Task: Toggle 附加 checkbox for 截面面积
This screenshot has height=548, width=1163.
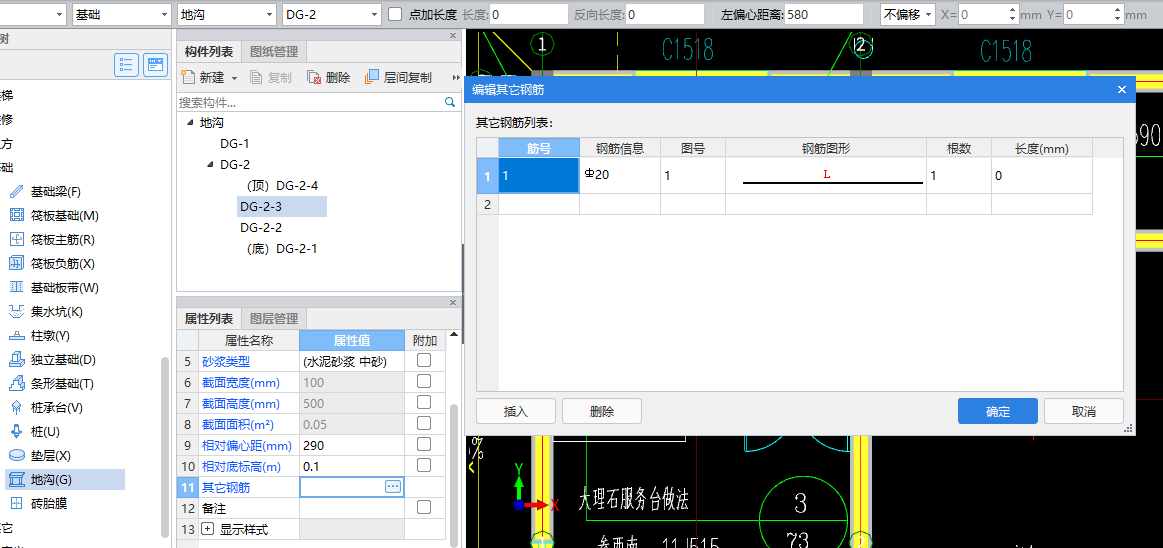Action: 424,423
